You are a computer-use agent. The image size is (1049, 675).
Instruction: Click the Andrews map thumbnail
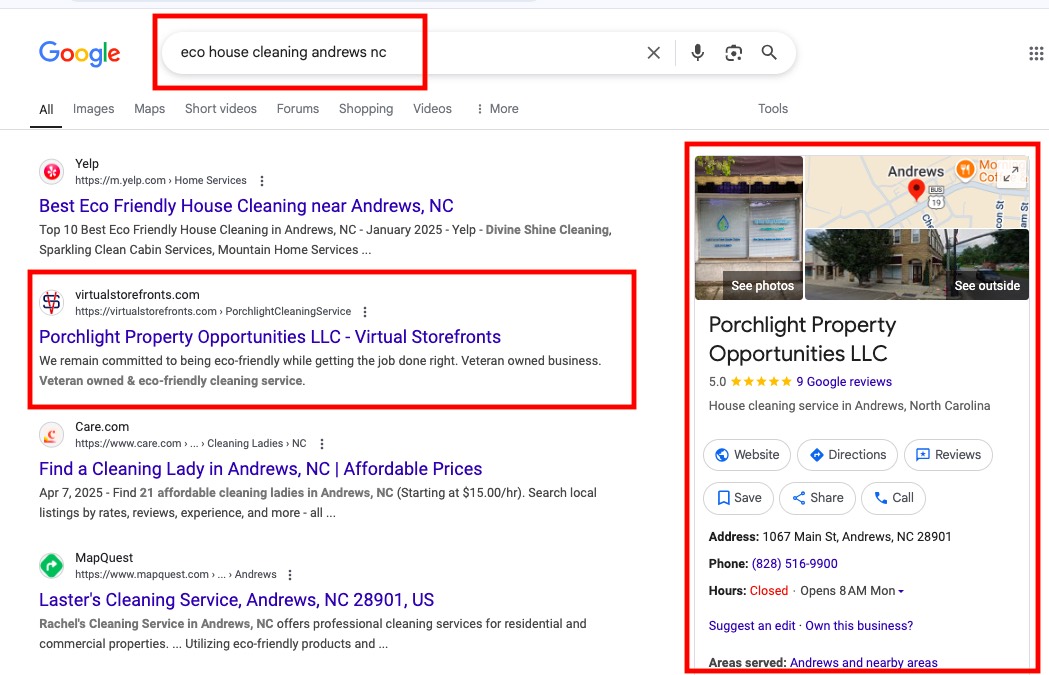(916, 192)
